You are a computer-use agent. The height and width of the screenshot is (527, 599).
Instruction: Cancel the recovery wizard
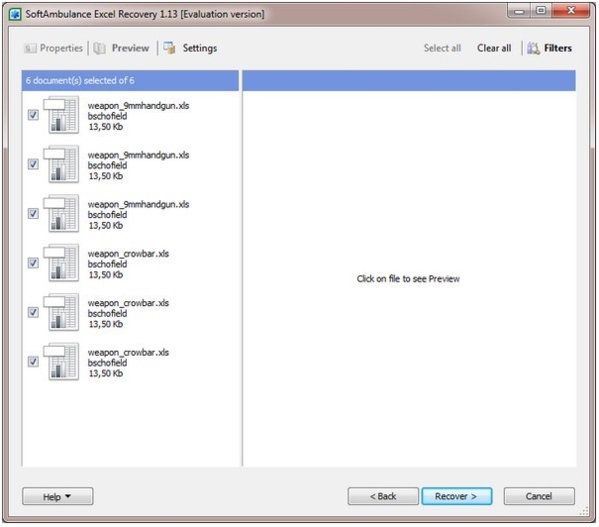pyautogui.click(x=539, y=496)
